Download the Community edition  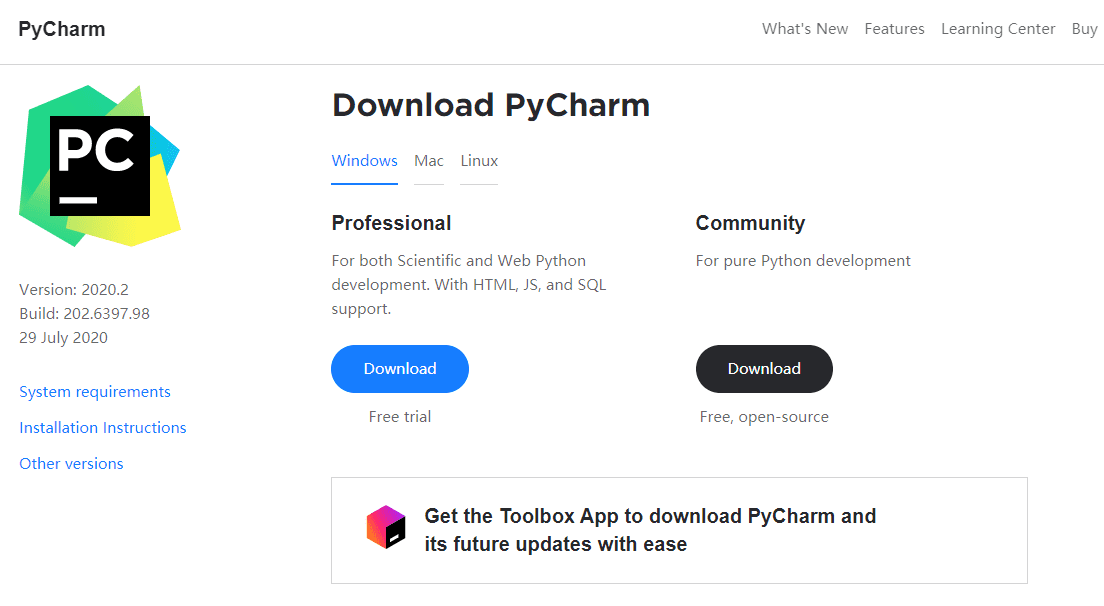point(764,369)
